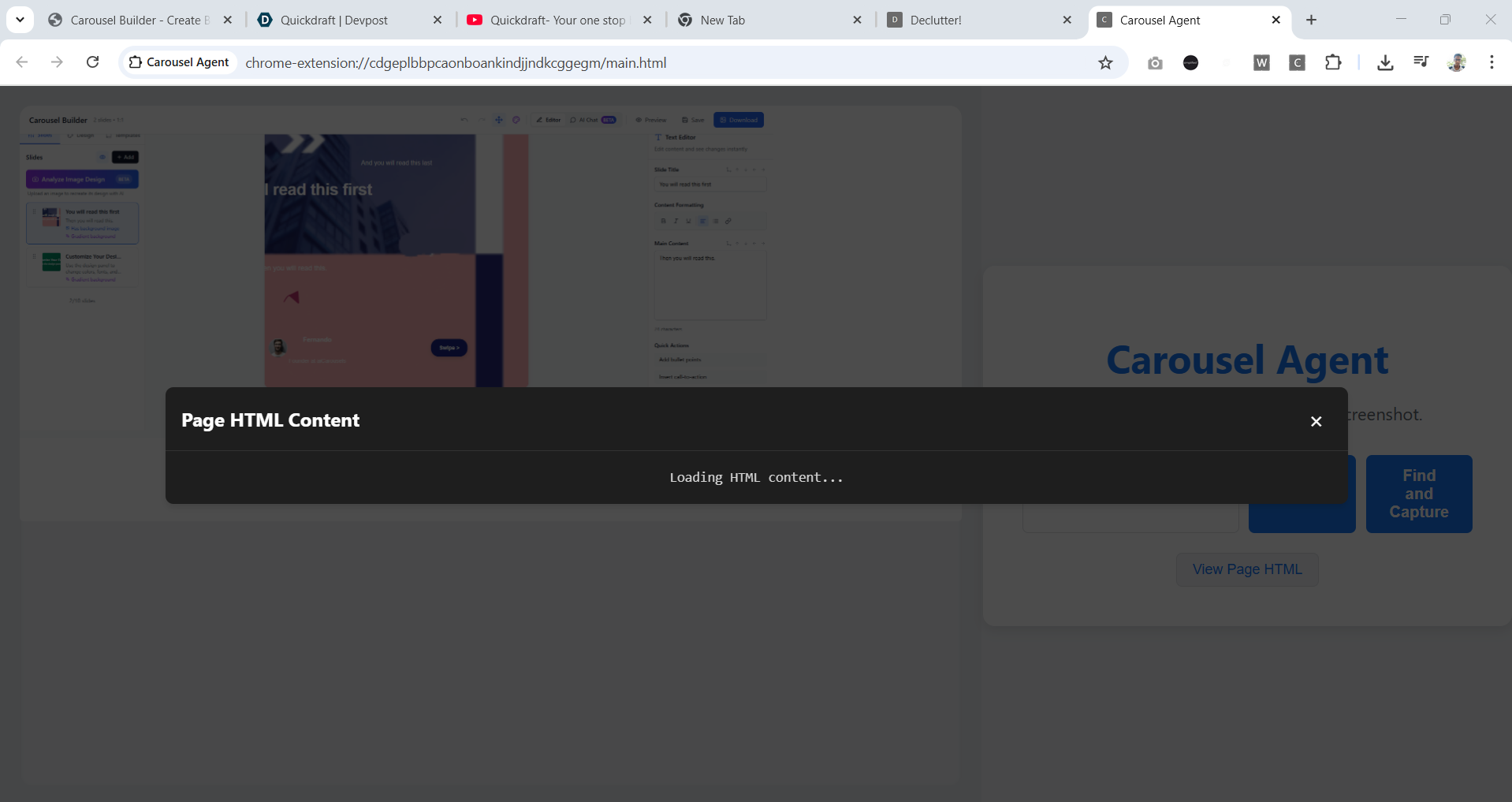
Task: Open the W extension icon
Action: pos(1261,63)
